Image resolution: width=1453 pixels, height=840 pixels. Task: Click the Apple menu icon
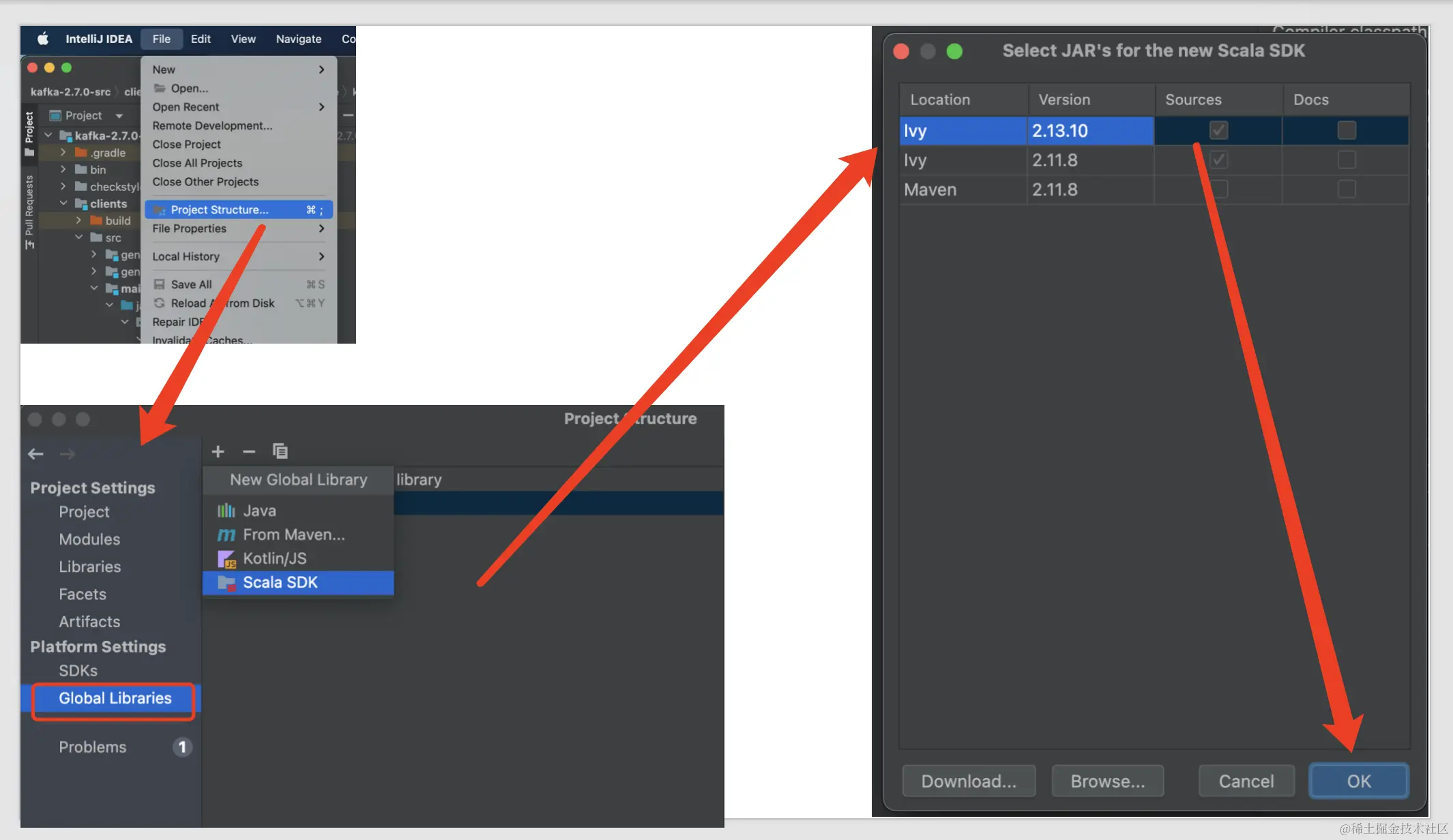click(43, 39)
